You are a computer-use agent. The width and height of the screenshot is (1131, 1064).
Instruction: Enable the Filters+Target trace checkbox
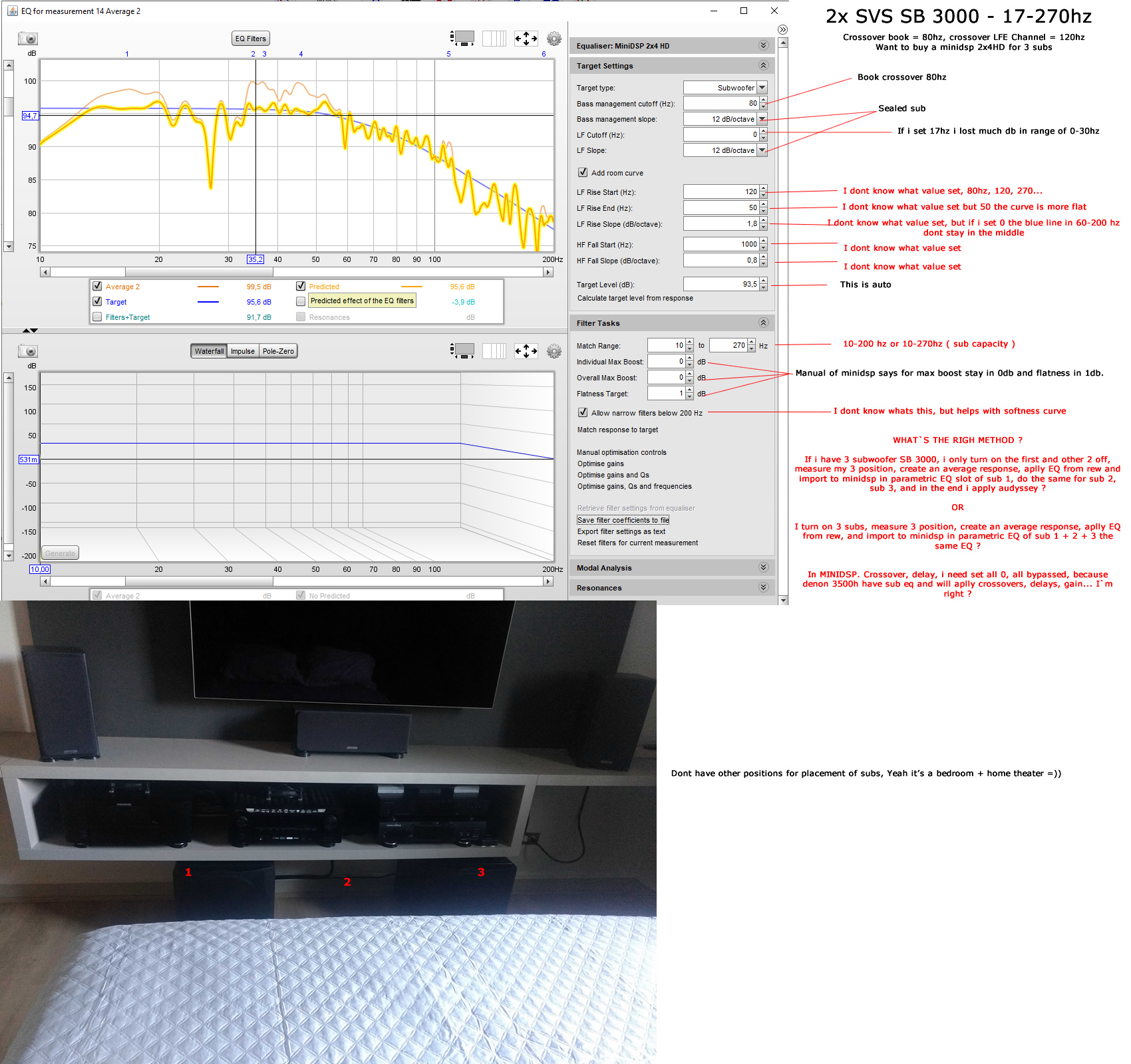coord(98,317)
